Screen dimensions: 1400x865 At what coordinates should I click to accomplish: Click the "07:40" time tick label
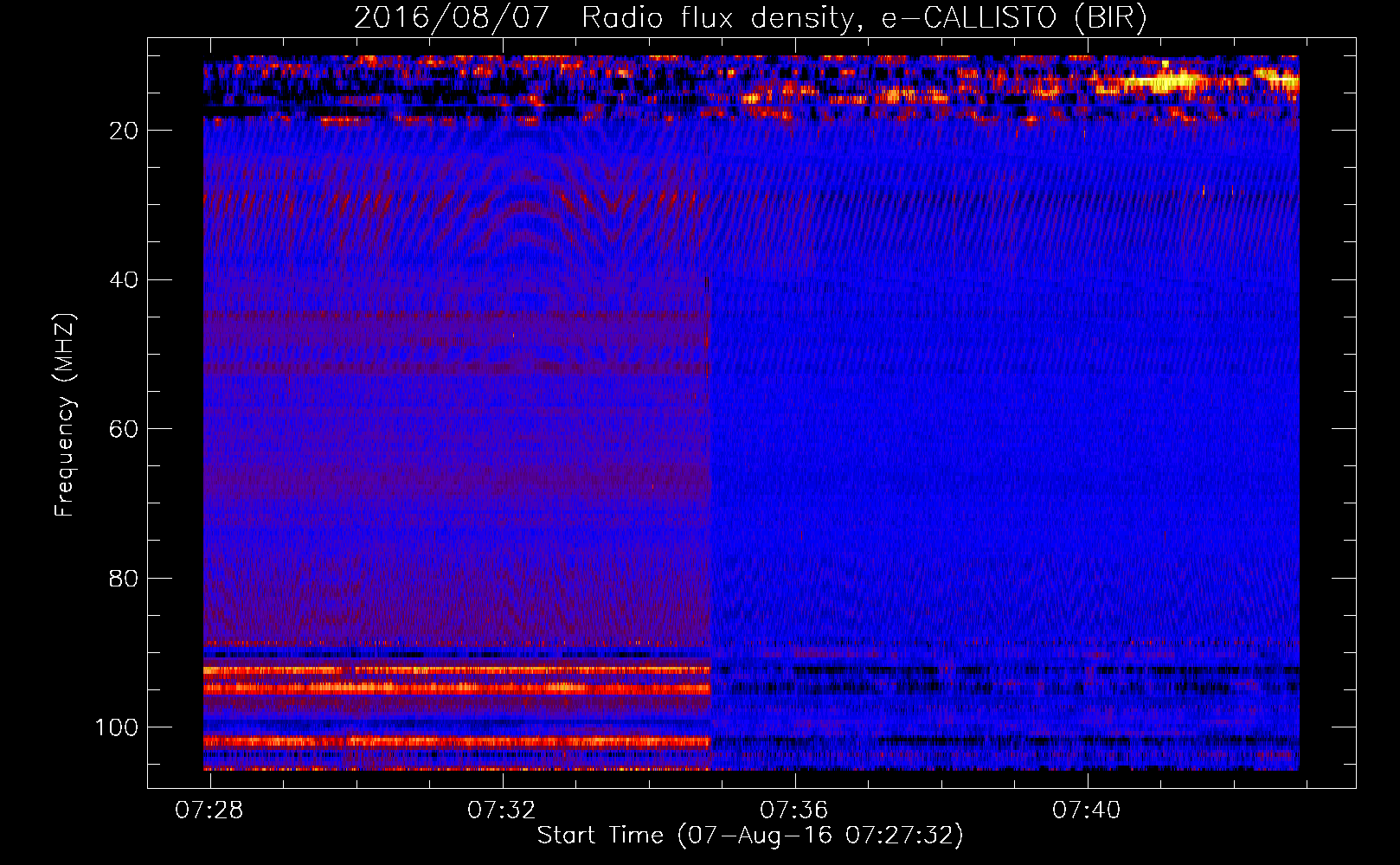[1087, 811]
